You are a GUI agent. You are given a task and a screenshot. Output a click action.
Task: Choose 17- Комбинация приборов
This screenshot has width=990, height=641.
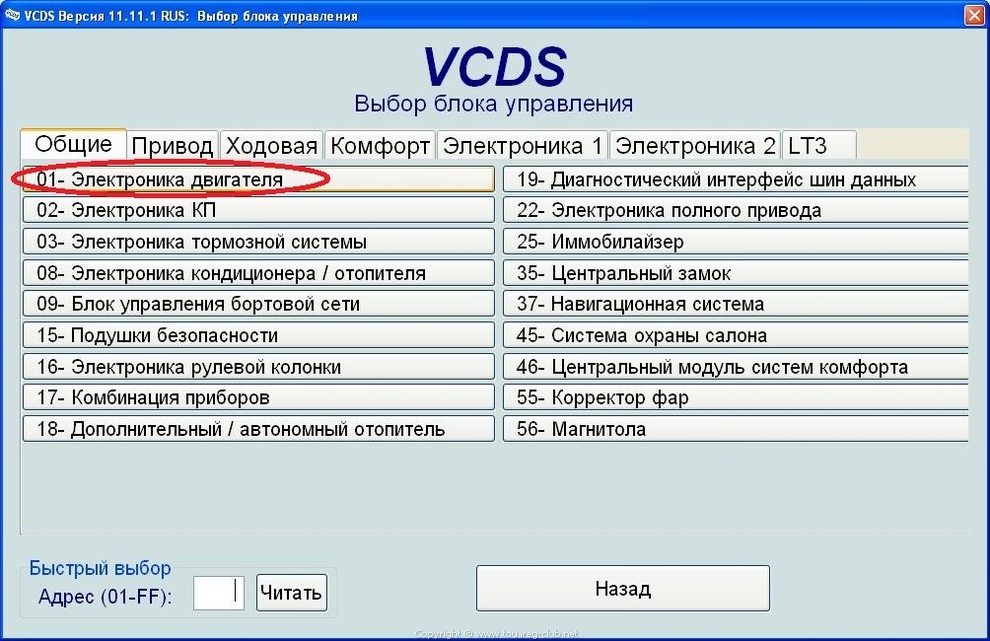coord(258,397)
